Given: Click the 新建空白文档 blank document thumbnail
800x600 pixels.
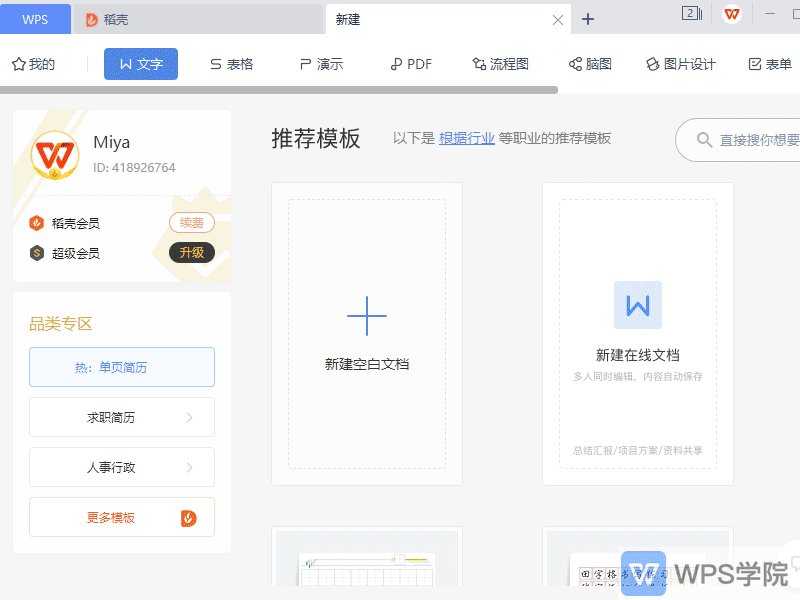Looking at the screenshot, I should (366, 335).
